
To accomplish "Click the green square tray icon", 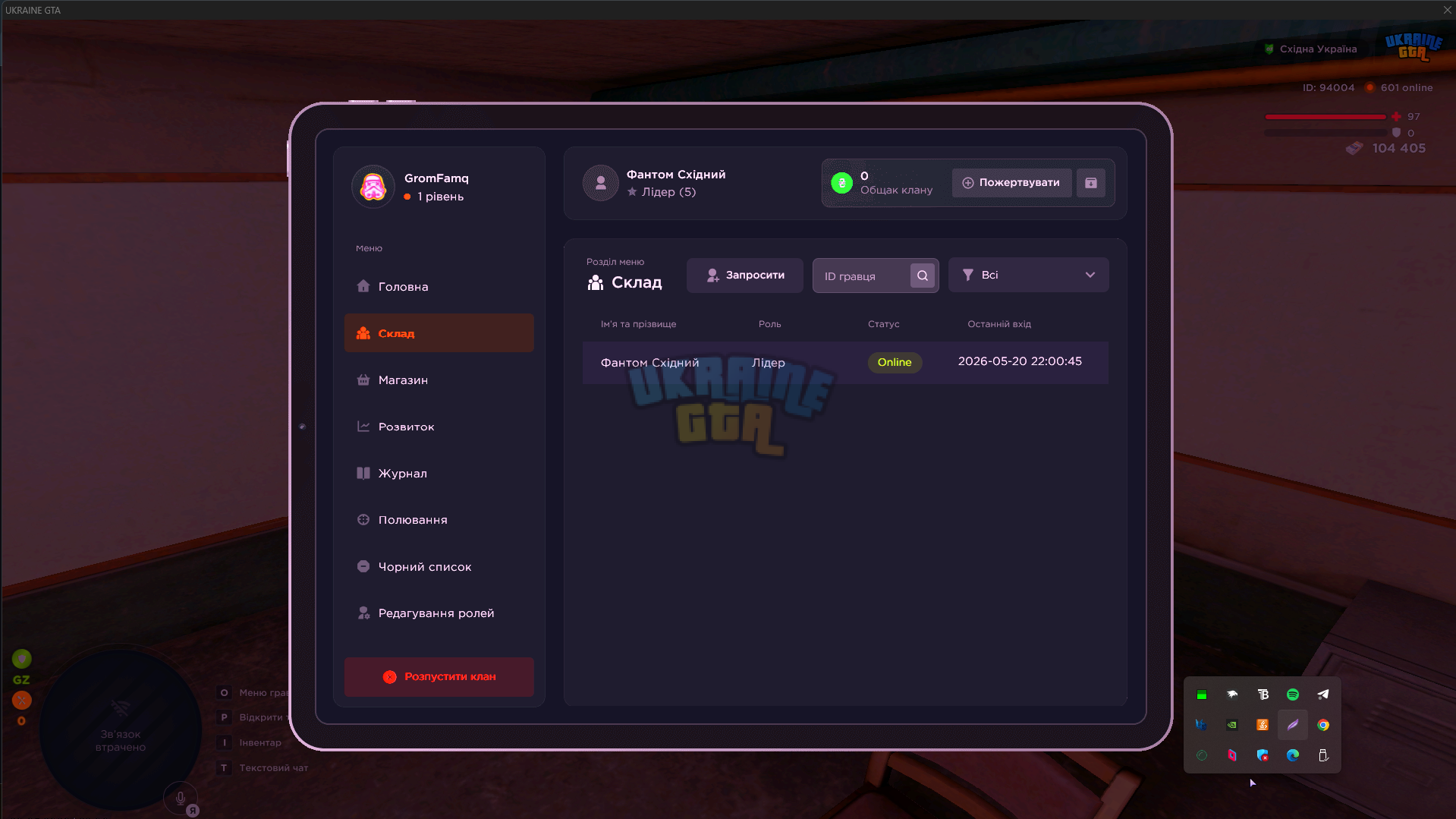I will pyautogui.click(x=1202, y=695).
